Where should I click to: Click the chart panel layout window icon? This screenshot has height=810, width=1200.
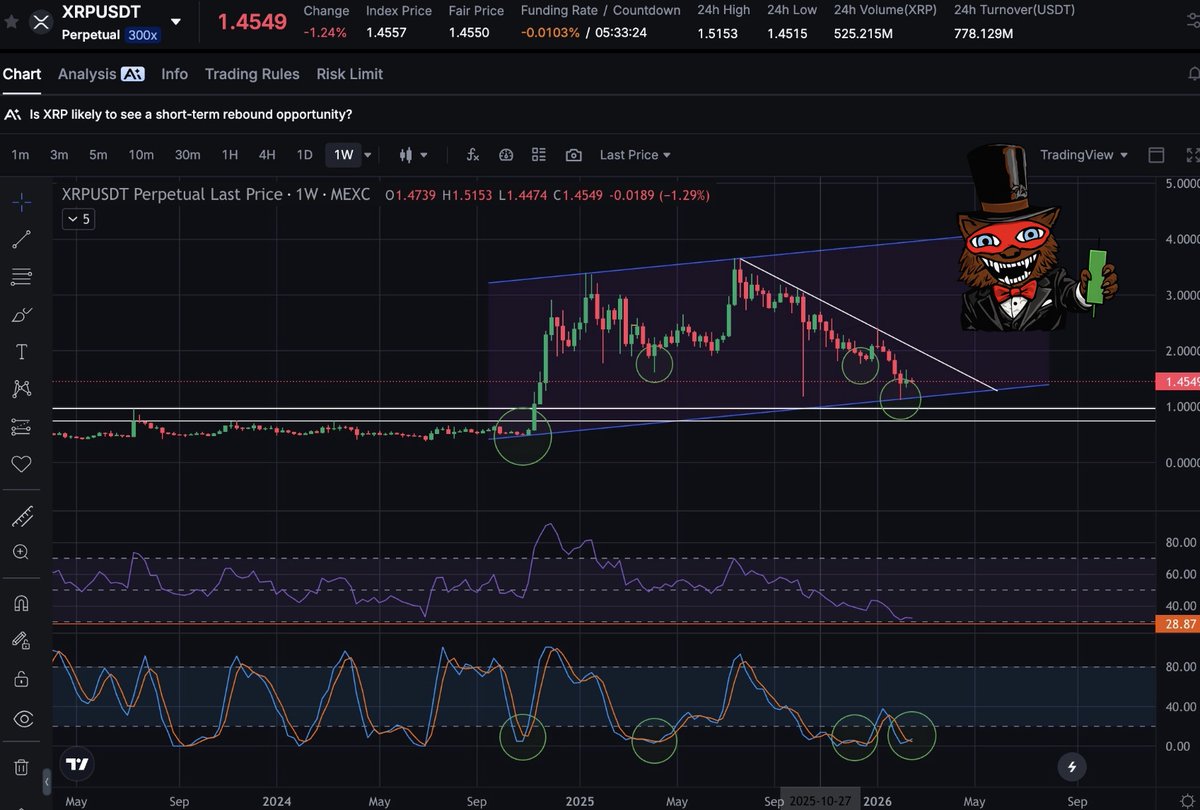1157,155
